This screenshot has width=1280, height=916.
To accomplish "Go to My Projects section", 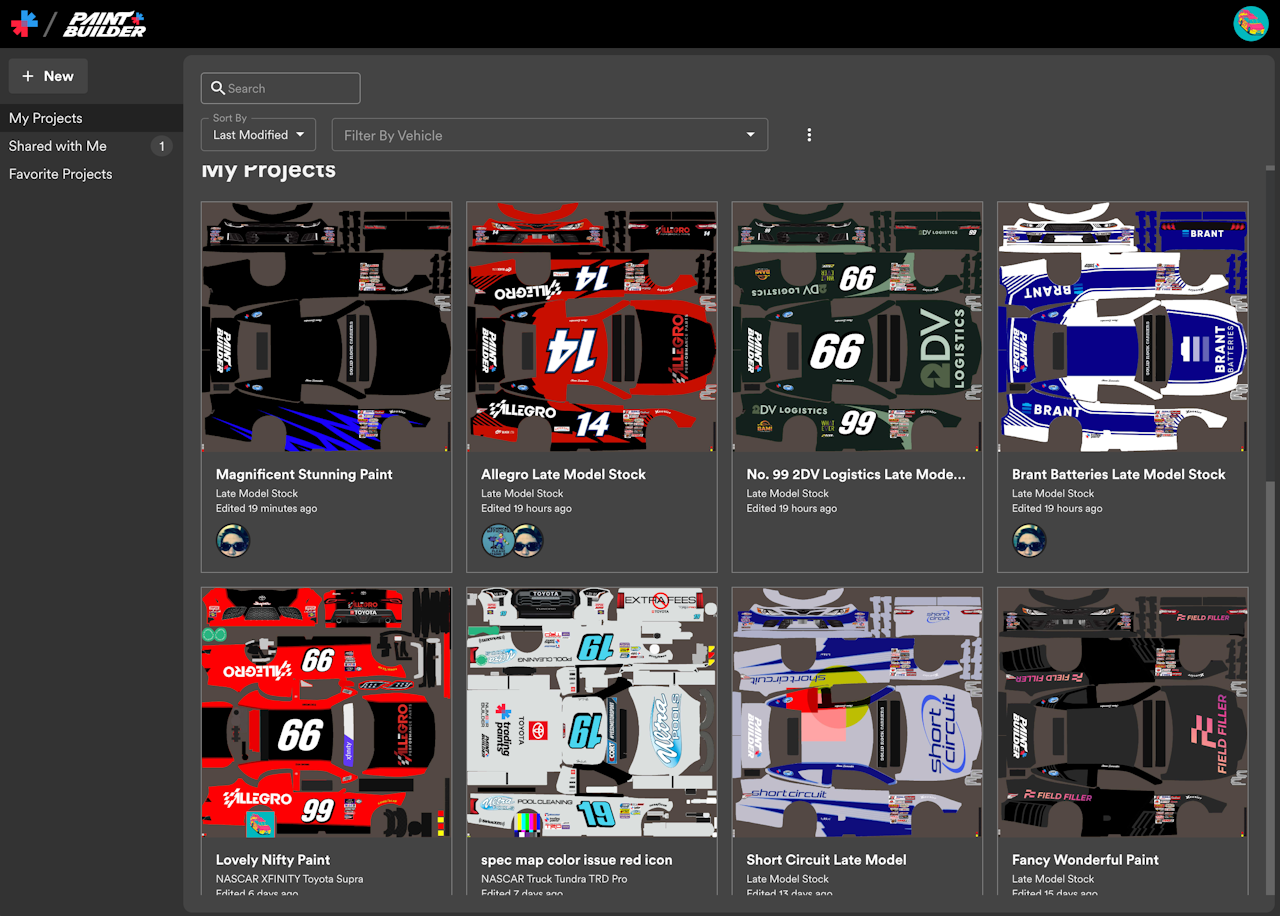I will pos(46,118).
